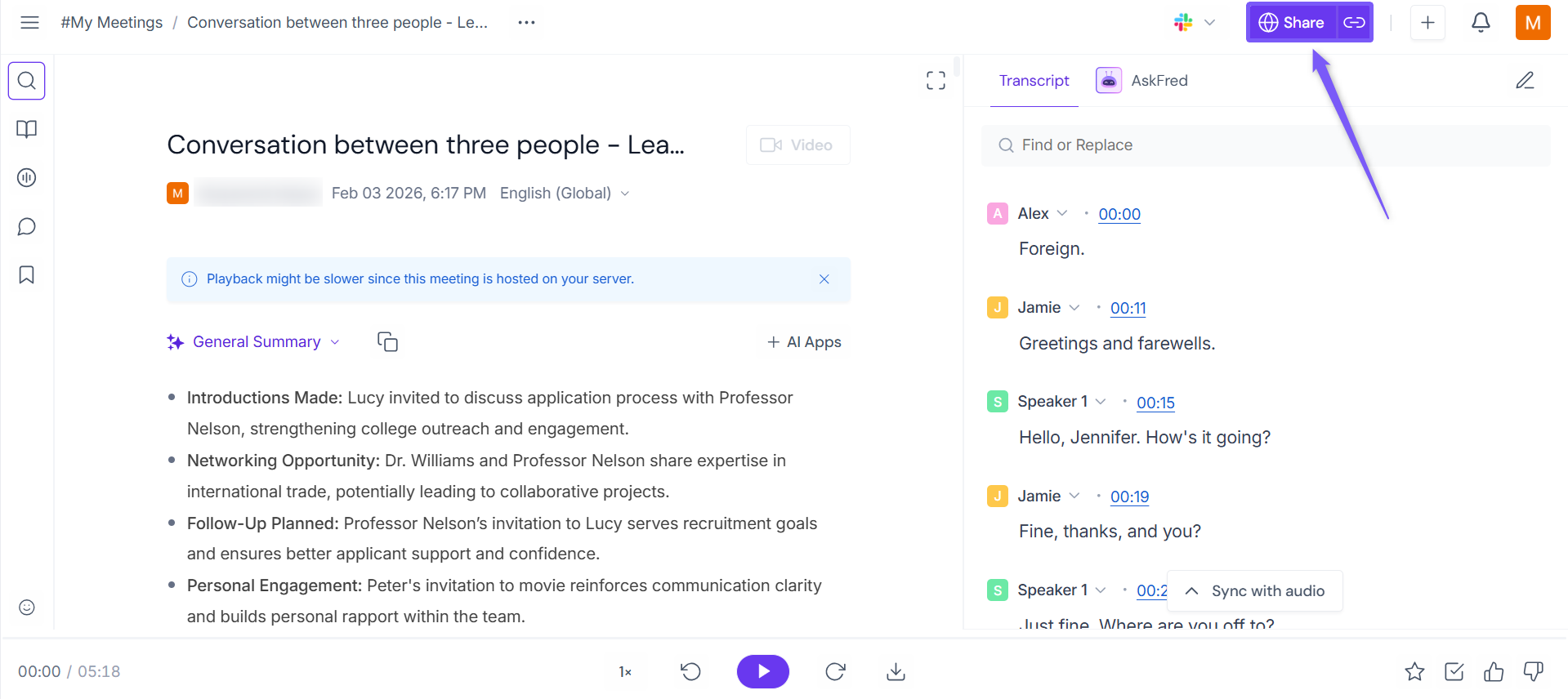Expand the General Summary dropdown
The image size is (1568, 699).
pyautogui.click(x=253, y=342)
